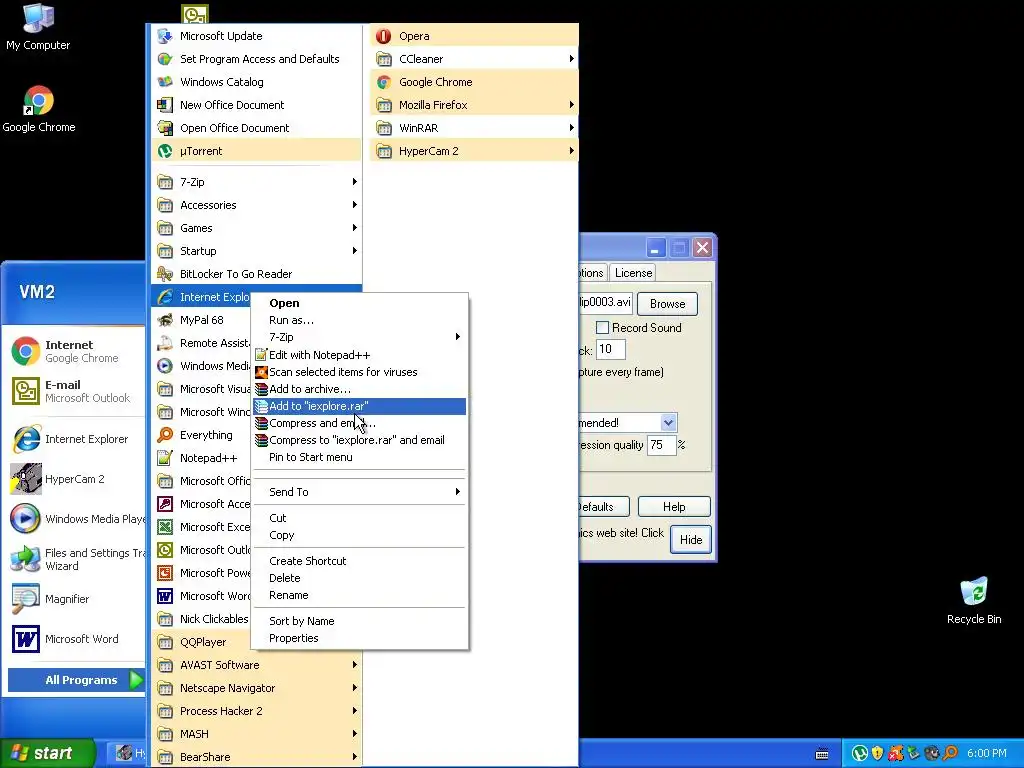Click the Hide button in HyperCam
The height and width of the screenshot is (768, 1024).
coord(691,539)
